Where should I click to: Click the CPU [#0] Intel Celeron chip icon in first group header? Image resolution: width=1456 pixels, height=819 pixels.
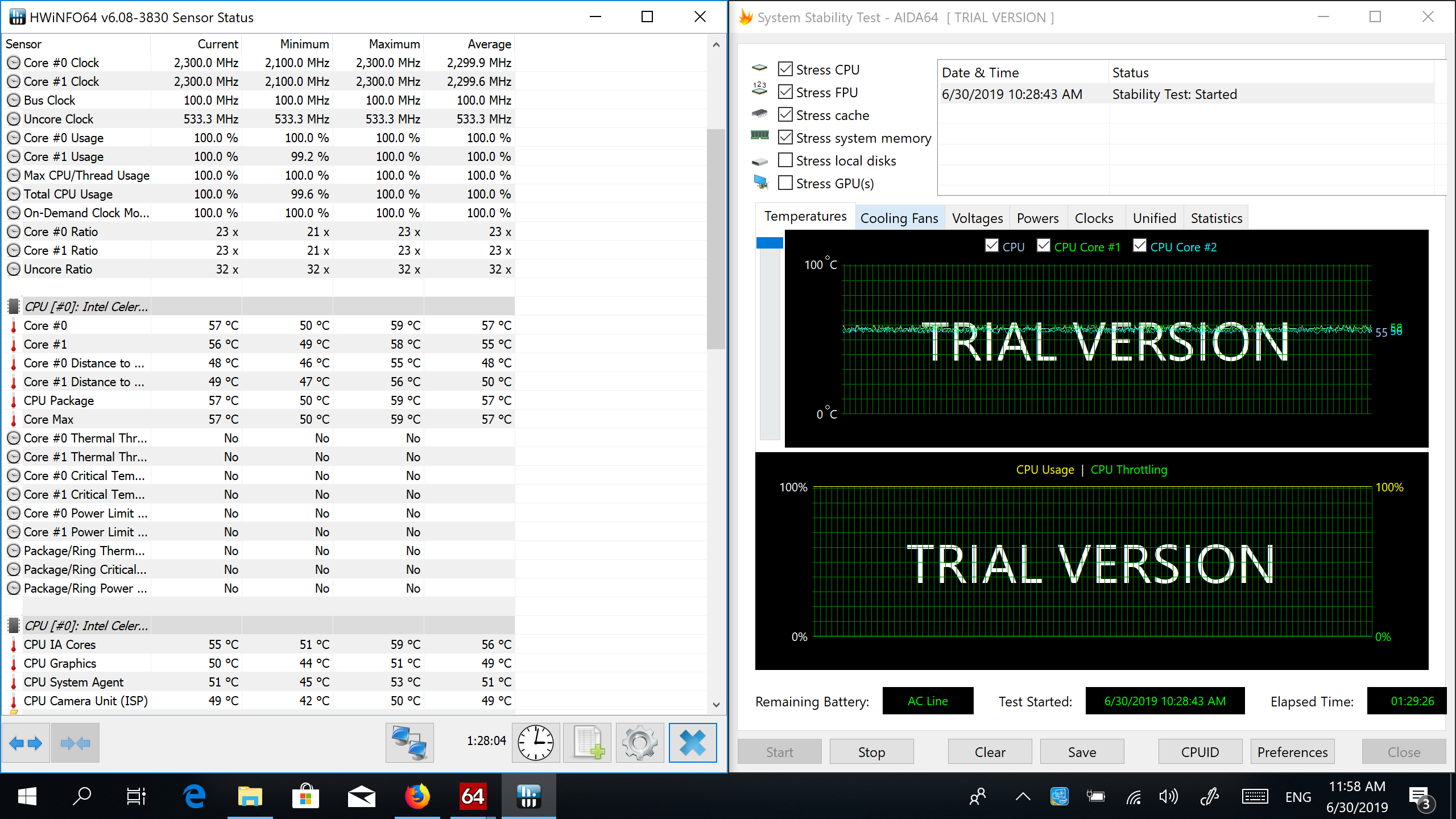(14, 307)
